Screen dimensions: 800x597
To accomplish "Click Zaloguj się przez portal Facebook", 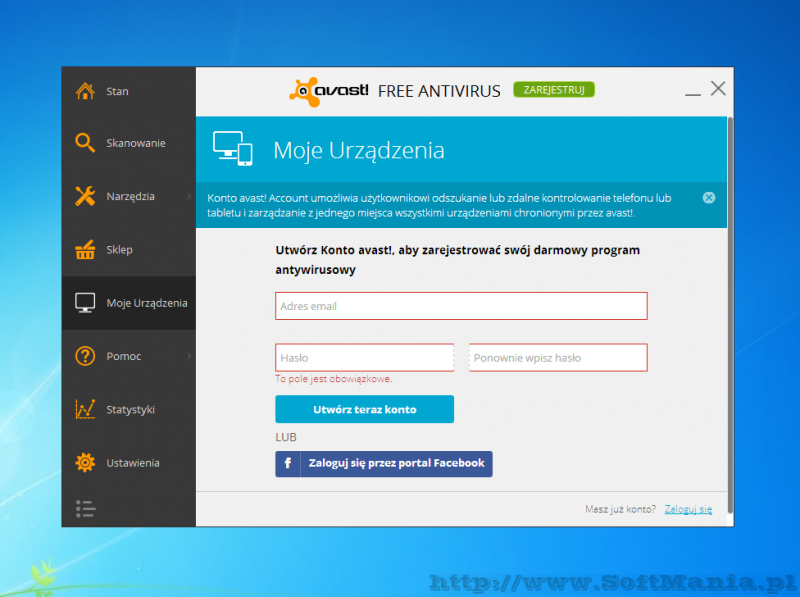I will click(384, 463).
